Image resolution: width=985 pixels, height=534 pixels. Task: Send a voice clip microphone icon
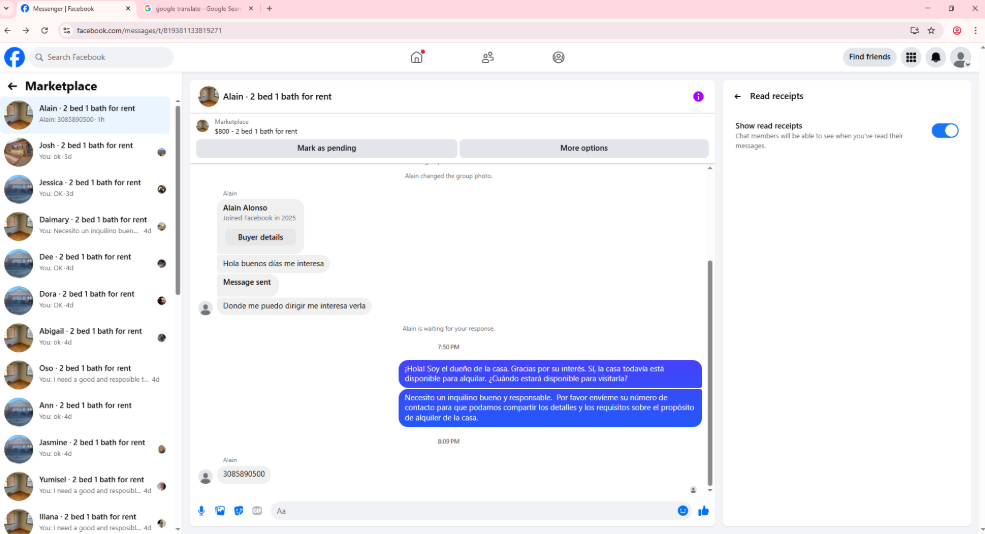pos(202,511)
